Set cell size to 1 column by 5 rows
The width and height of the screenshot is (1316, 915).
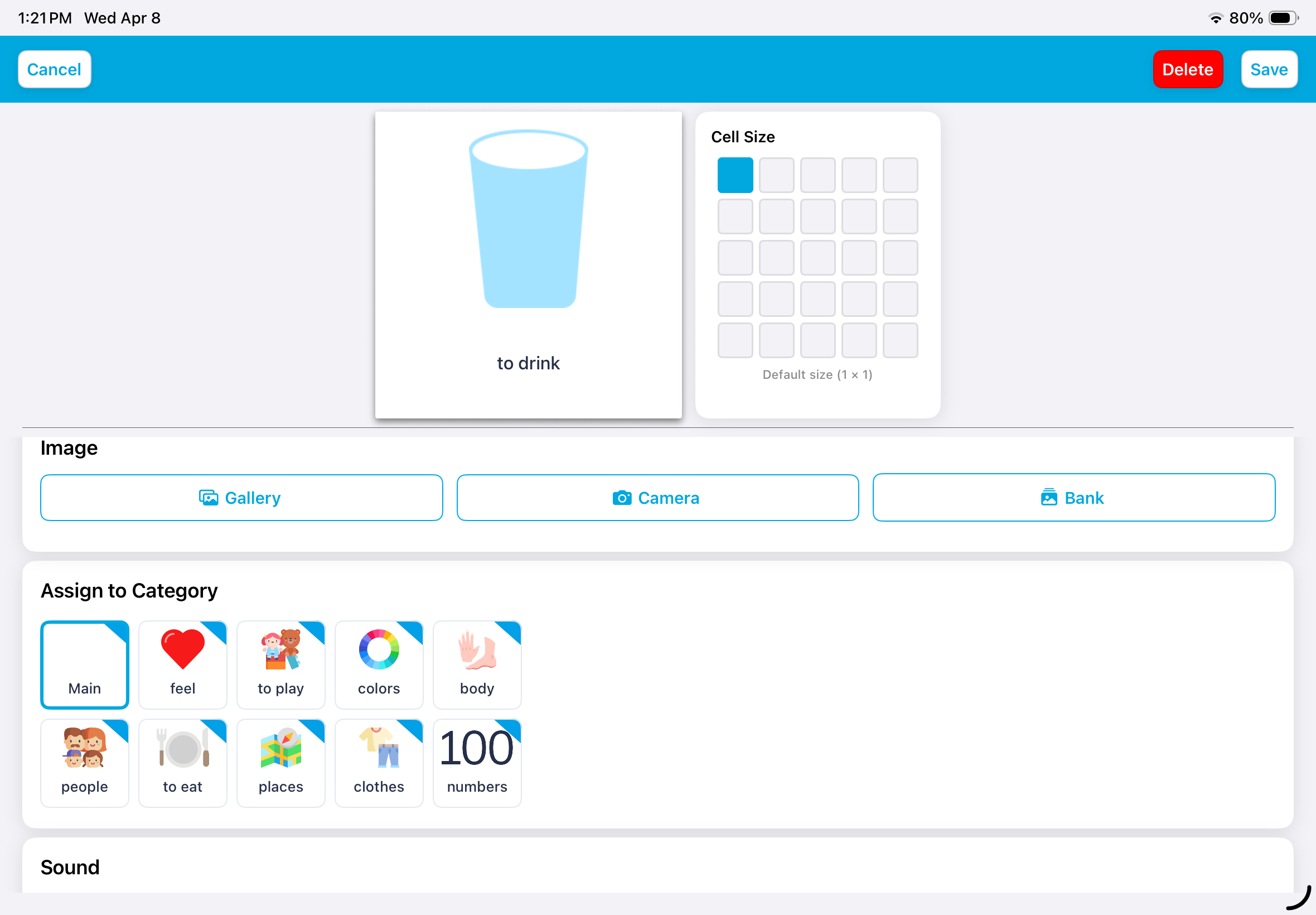click(735, 340)
